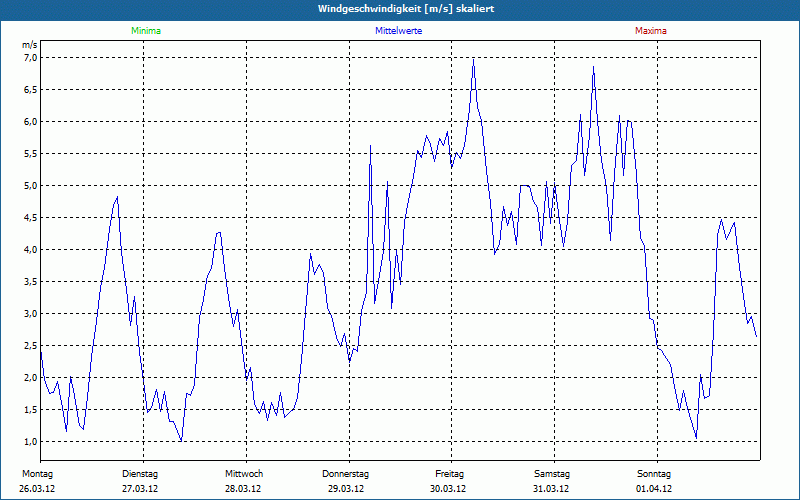Click the 3,0 y-axis value
800x500 pixels.
[x=31, y=314]
